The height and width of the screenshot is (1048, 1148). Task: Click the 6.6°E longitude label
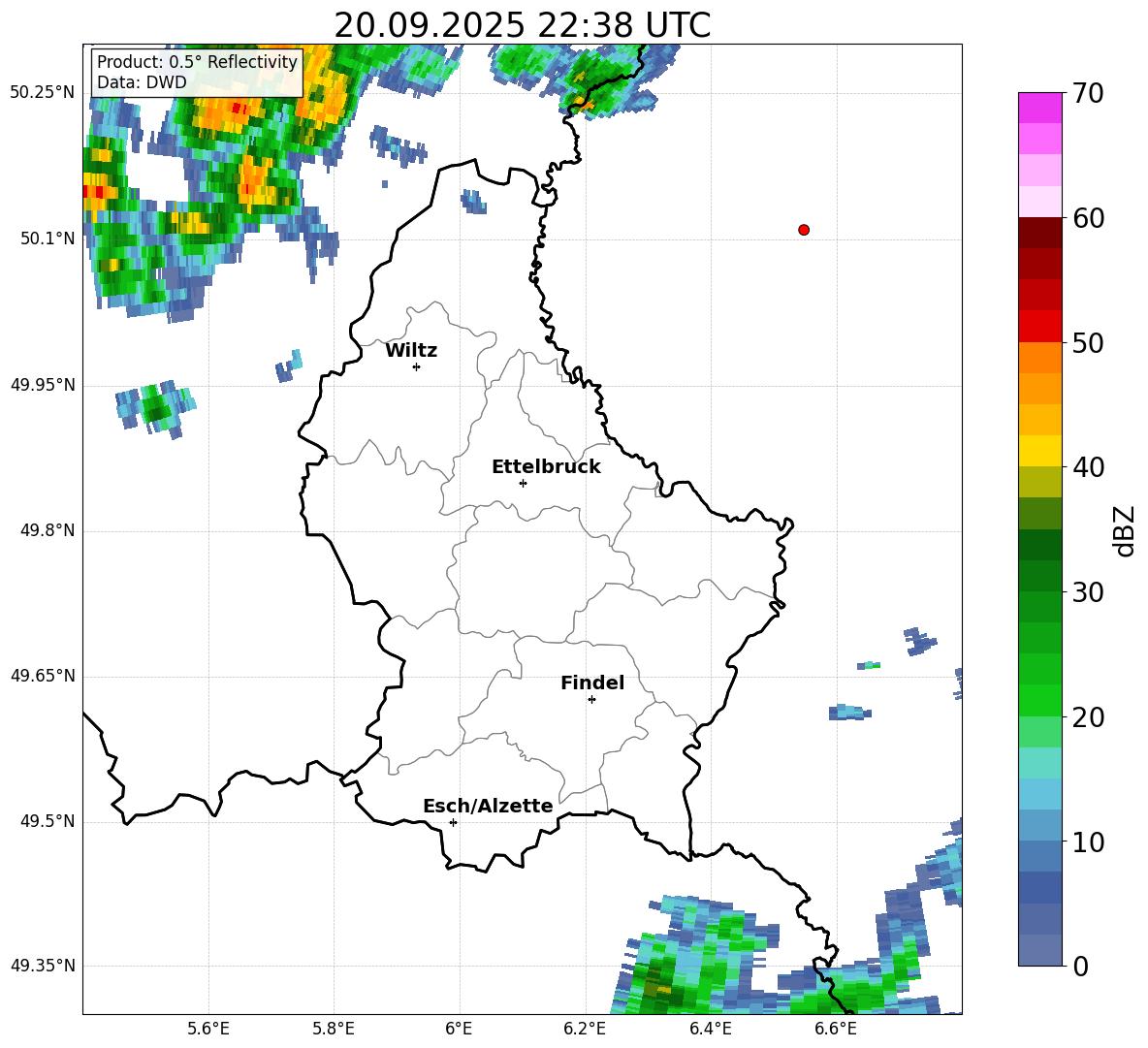point(836,1029)
